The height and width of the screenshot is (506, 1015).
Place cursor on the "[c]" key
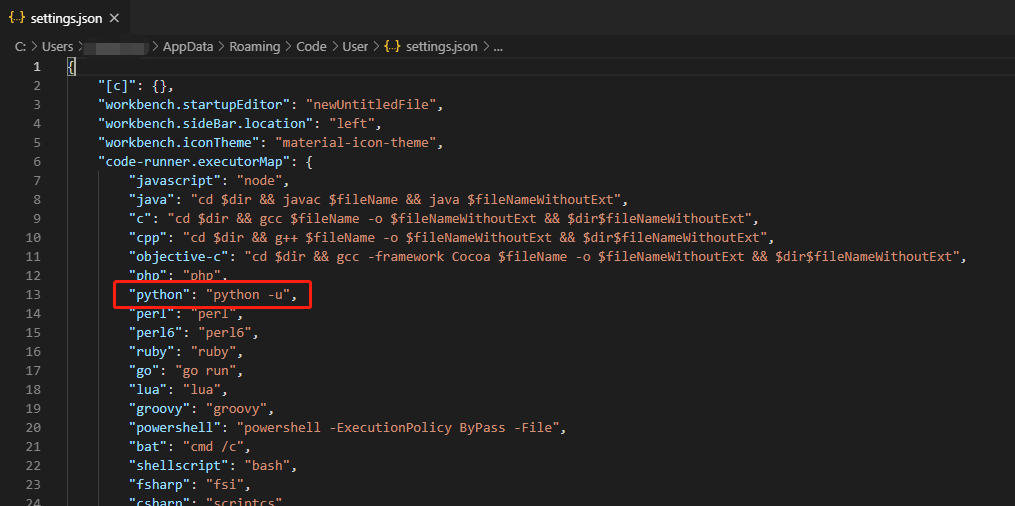tap(117, 85)
